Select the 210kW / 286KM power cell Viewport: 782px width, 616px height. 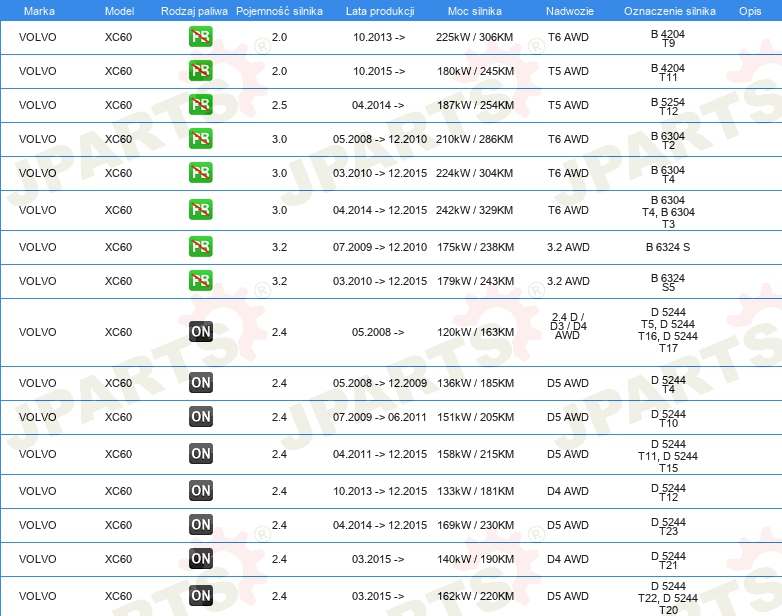point(474,139)
